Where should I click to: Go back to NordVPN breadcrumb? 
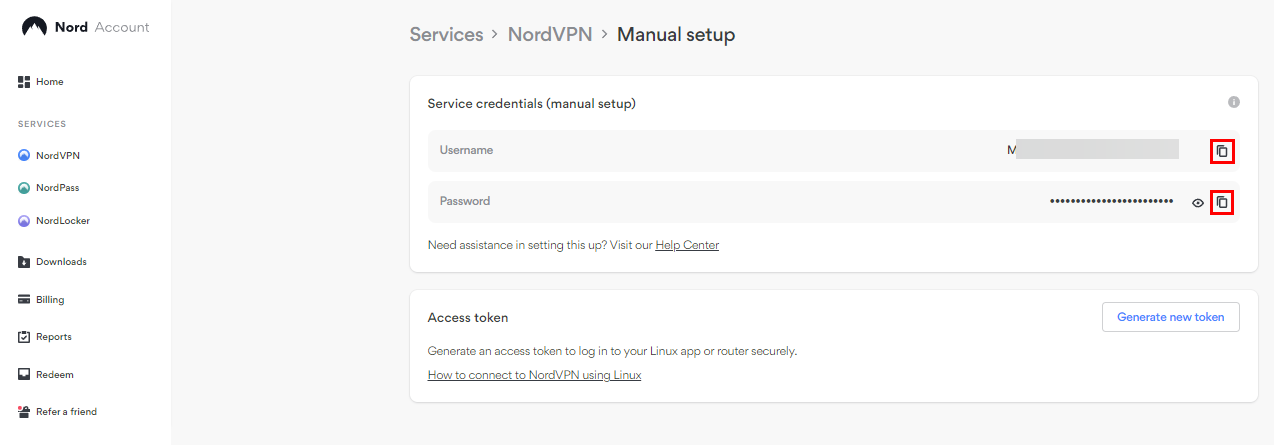pyautogui.click(x=550, y=35)
